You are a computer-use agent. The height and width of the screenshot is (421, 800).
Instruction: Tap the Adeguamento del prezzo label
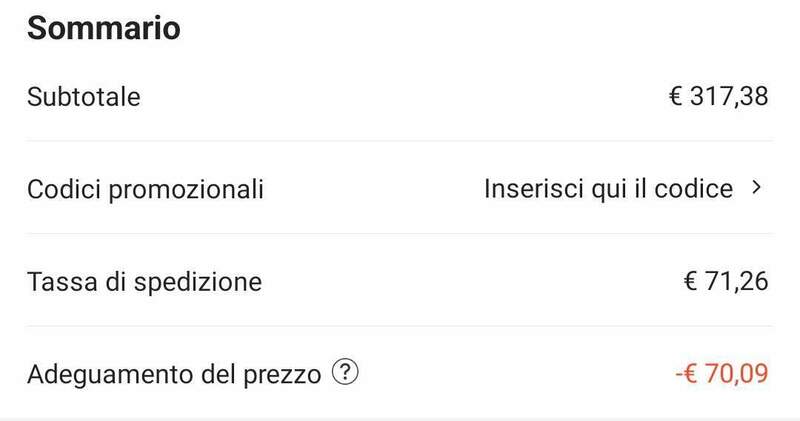tap(174, 375)
